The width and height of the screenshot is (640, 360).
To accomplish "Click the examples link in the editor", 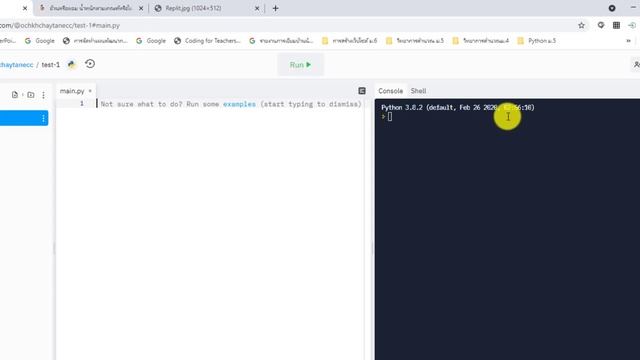I will click(x=239, y=104).
